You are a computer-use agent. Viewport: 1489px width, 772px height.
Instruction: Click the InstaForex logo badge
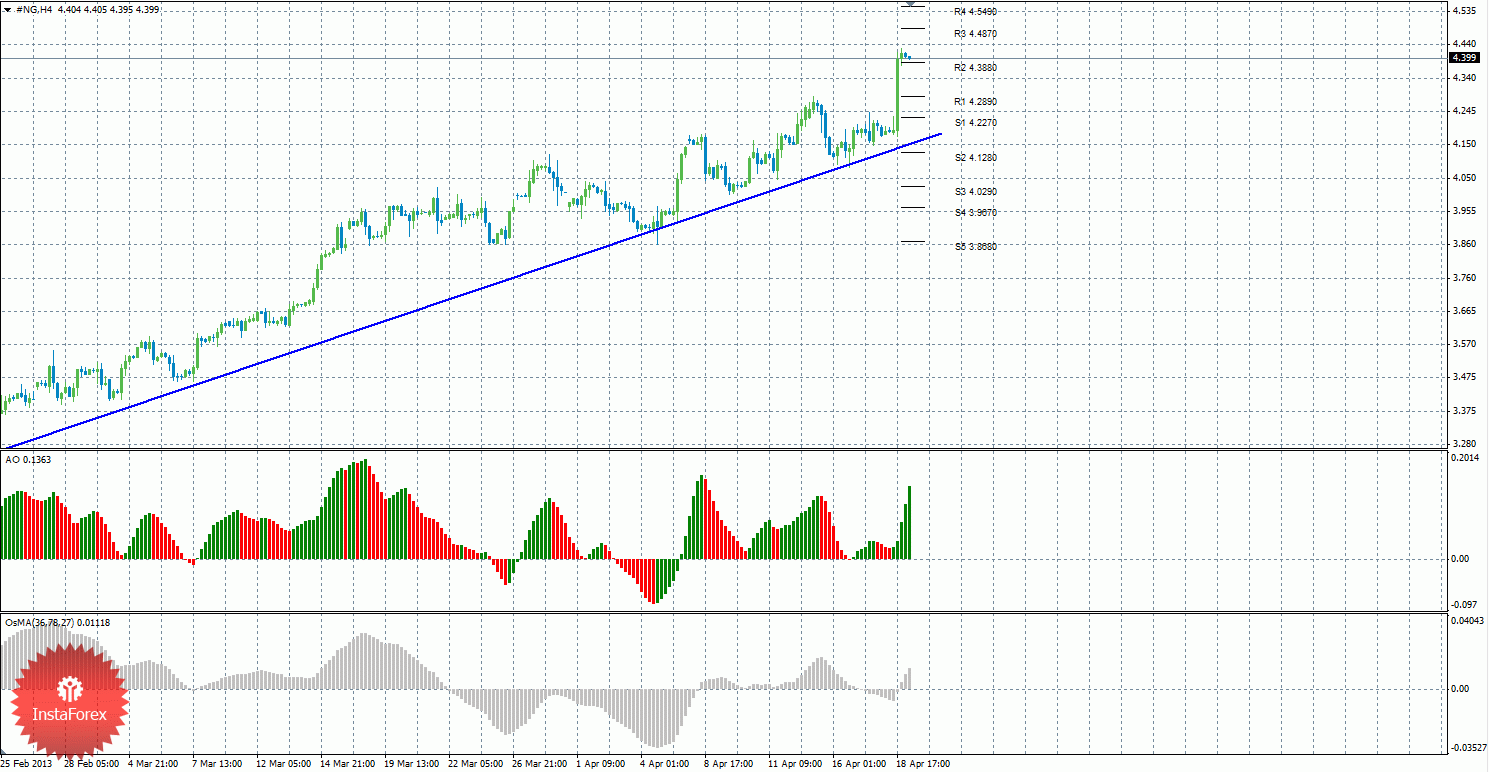tap(69, 699)
